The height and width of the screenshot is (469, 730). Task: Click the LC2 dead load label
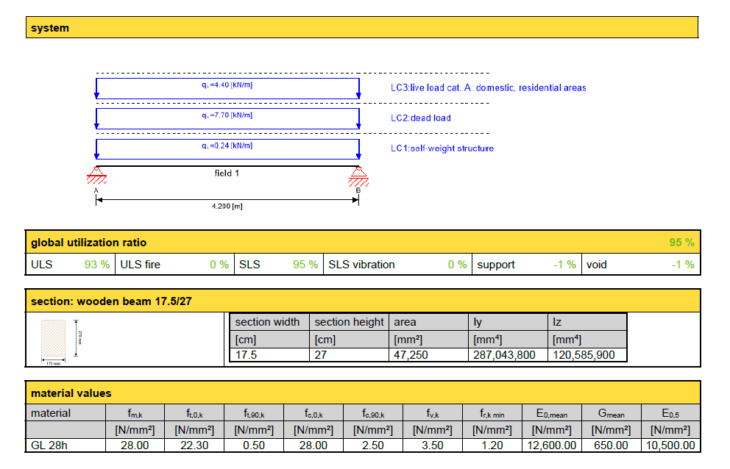(x=420, y=118)
